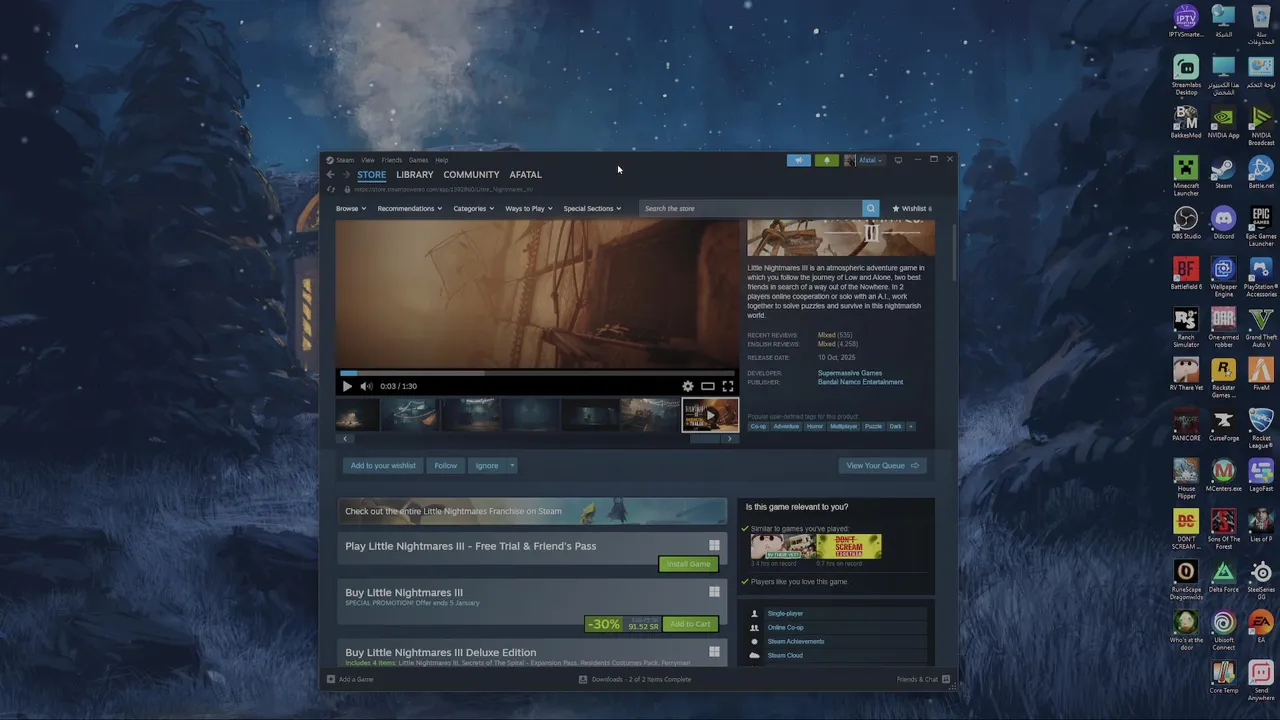Open Epic Games Launcher desktop icon
The image size is (1280, 720).
1261,225
